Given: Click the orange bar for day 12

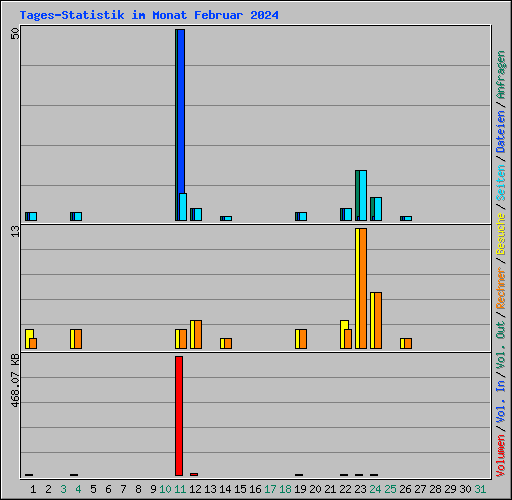Looking at the screenshot, I should click(198, 334).
